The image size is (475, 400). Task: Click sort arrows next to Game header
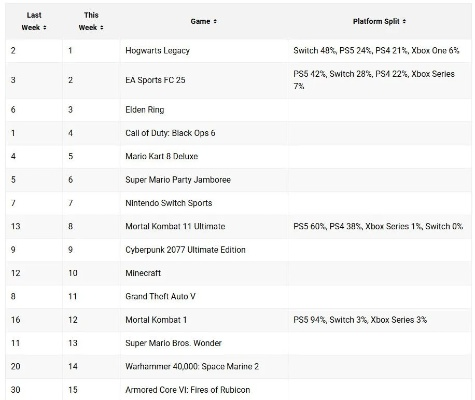(x=215, y=21)
